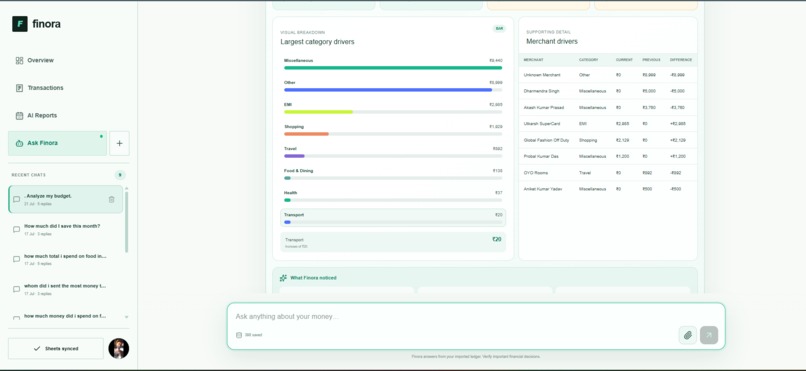
Task: Click the recent chats count badge
Action: click(120, 175)
